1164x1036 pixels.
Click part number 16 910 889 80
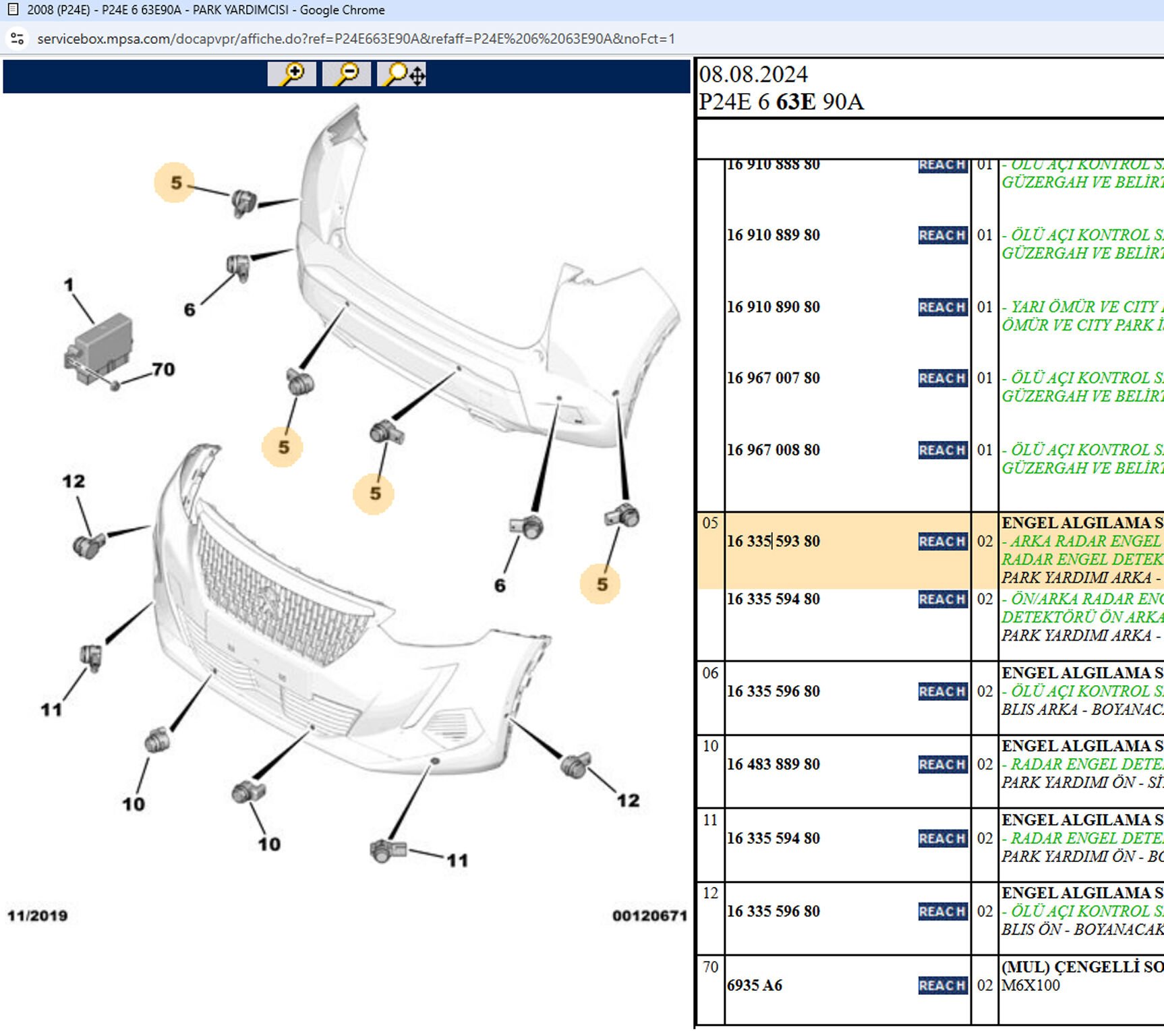coord(773,235)
